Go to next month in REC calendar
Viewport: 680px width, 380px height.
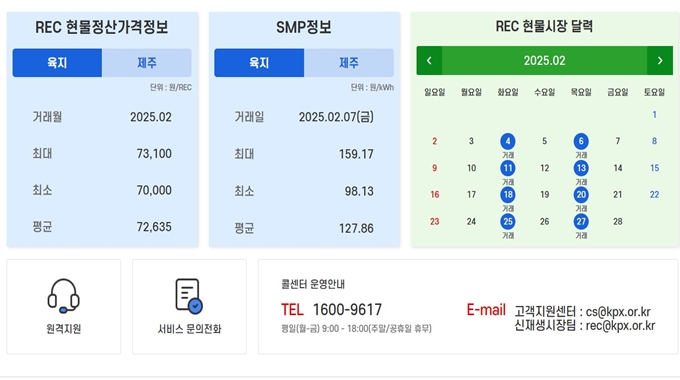[x=660, y=61]
